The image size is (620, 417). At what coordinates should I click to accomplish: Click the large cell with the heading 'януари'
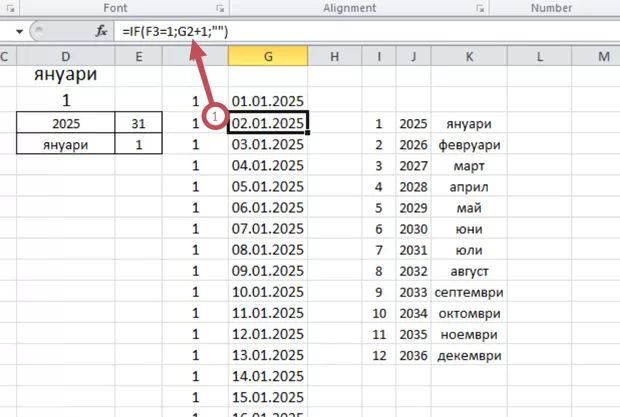(x=66, y=75)
